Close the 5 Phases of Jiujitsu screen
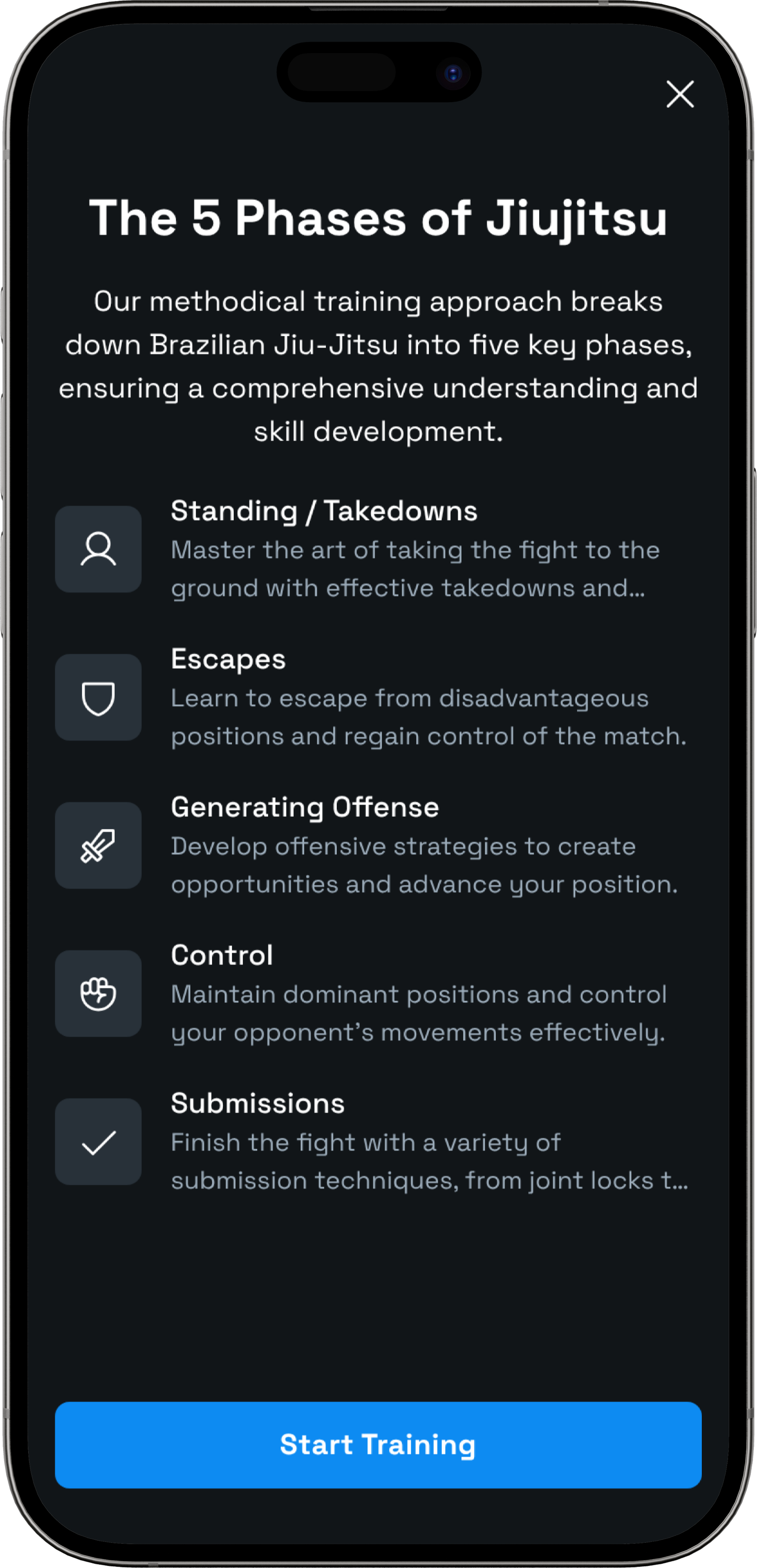 click(680, 94)
